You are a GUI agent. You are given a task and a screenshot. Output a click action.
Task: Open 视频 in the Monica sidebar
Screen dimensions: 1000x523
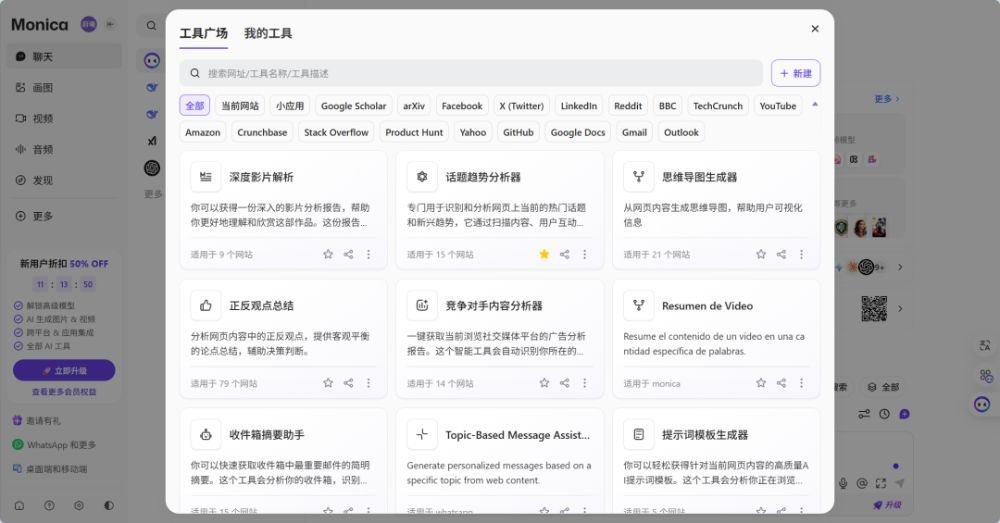point(64,119)
